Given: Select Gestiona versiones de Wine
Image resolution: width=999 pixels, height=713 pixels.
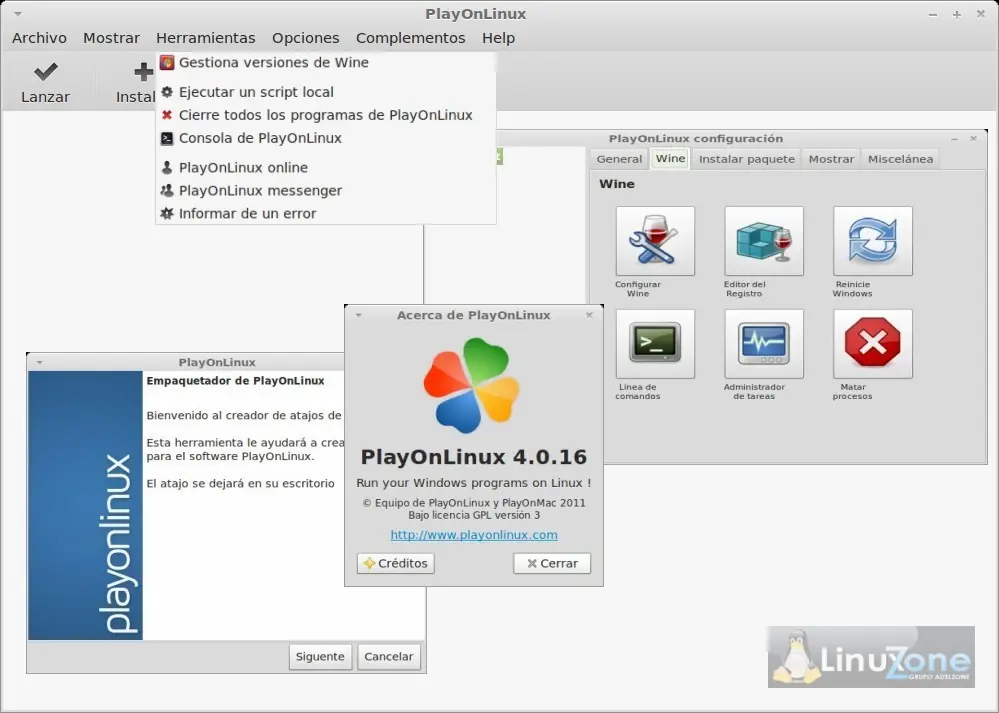Looking at the screenshot, I should (326, 62).
